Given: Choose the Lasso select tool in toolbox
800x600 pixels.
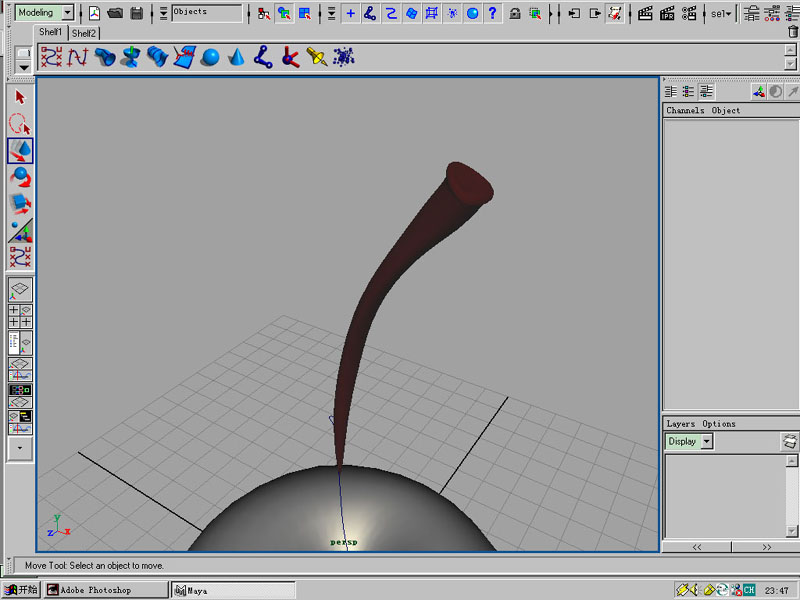Looking at the screenshot, I should [20, 123].
